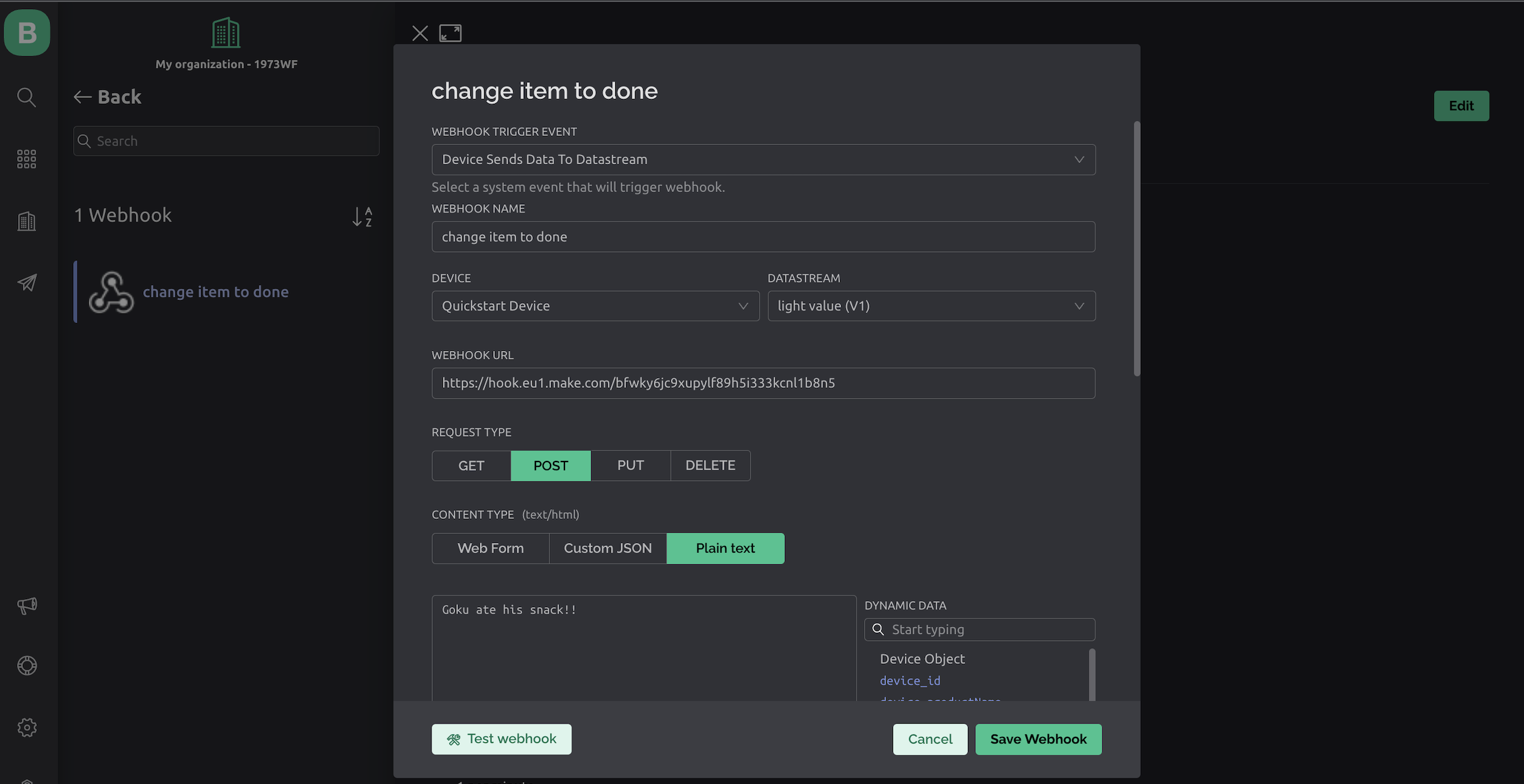Screen dimensions: 1524x784
Task: Choose Web Form content type
Action: tap(491, 548)
